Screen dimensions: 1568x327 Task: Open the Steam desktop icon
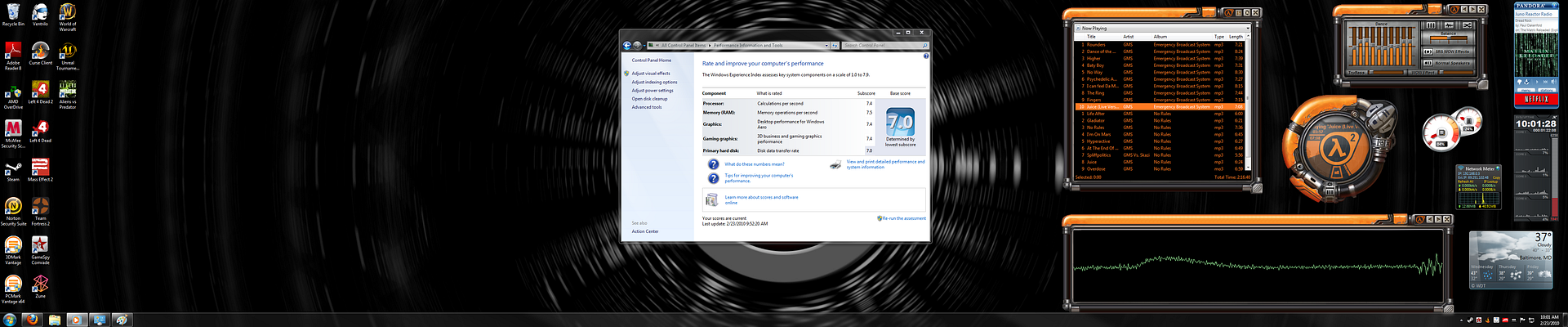13,170
